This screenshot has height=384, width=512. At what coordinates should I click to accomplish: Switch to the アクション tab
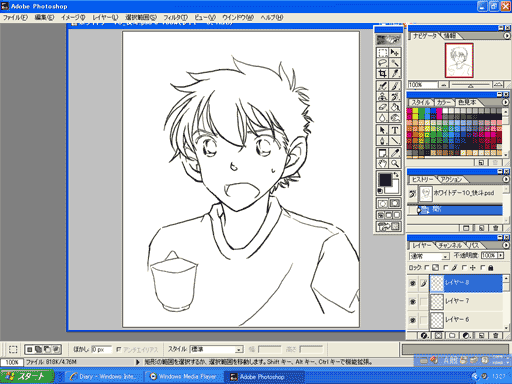click(451, 180)
